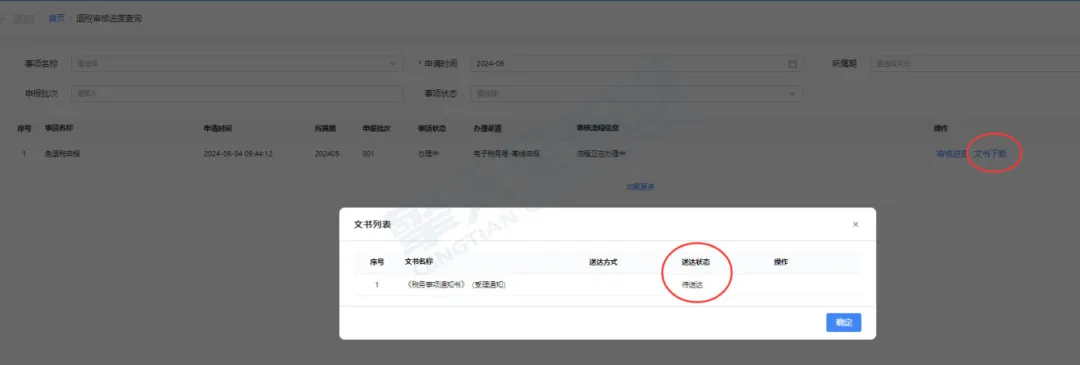Select the 免退税申报 table row
Screen dimensions: 1080x365
pos(540,154)
